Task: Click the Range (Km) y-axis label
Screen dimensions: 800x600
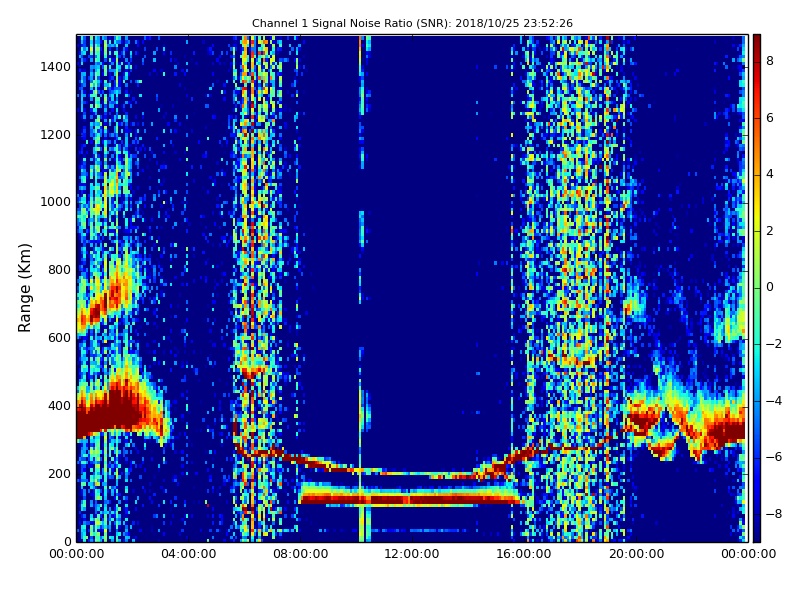Action: click(24, 288)
